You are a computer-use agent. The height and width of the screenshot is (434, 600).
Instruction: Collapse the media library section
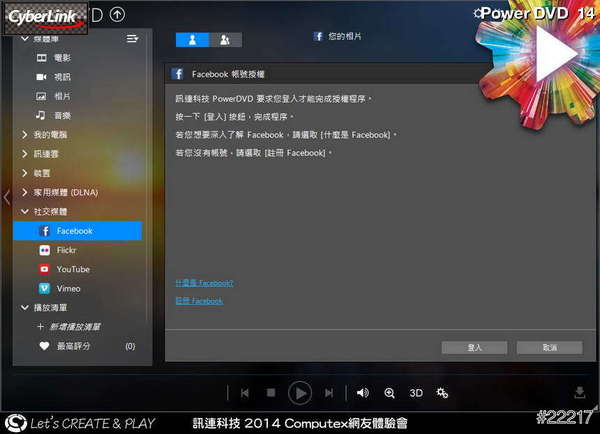tap(25, 39)
